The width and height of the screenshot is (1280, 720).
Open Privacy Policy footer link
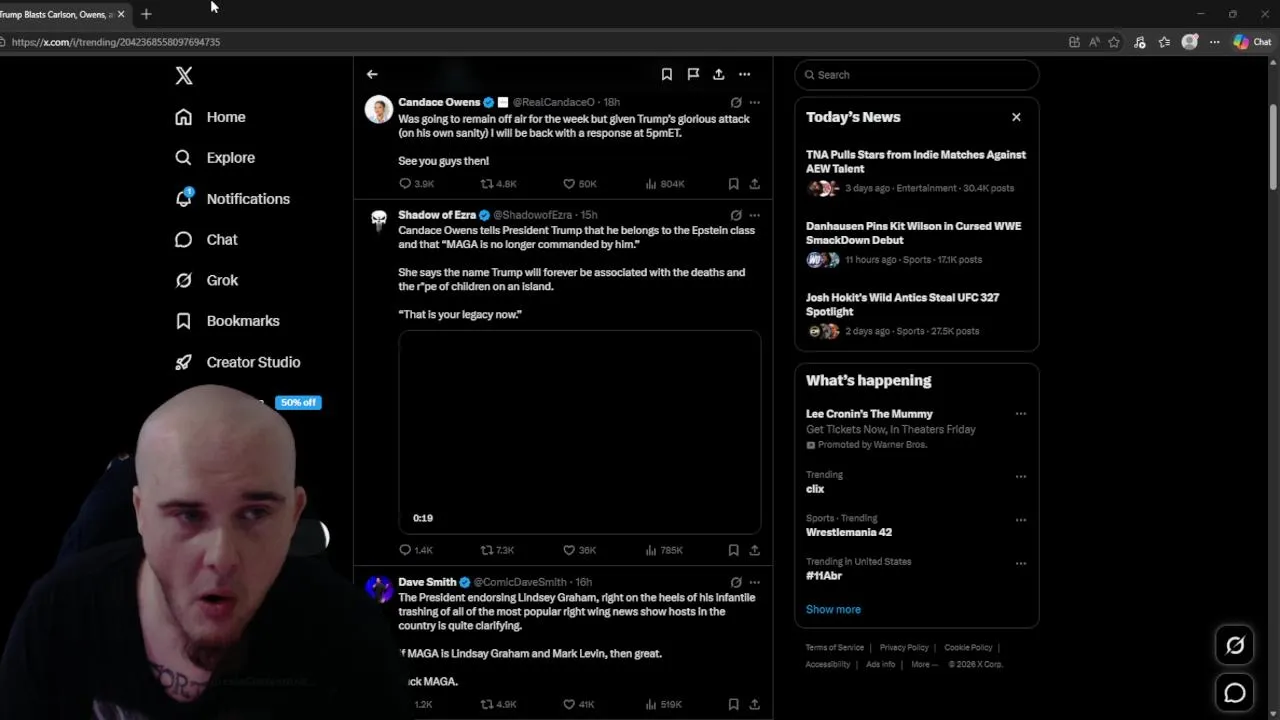(x=904, y=648)
